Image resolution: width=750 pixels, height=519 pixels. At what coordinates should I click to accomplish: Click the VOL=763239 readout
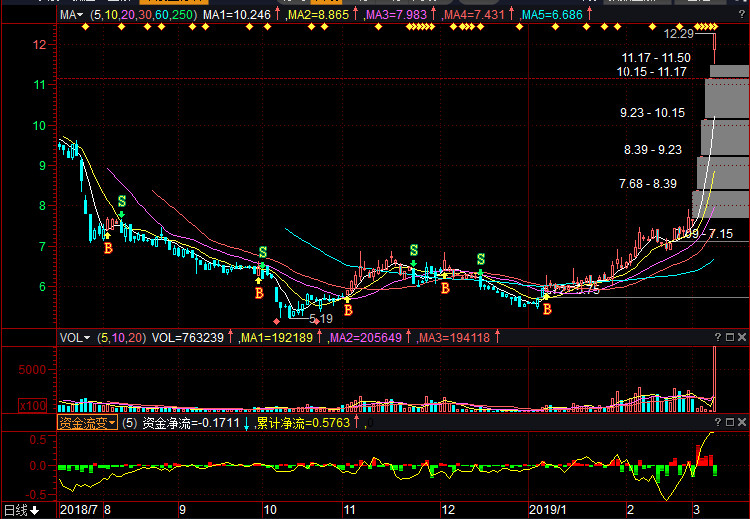coord(188,338)
